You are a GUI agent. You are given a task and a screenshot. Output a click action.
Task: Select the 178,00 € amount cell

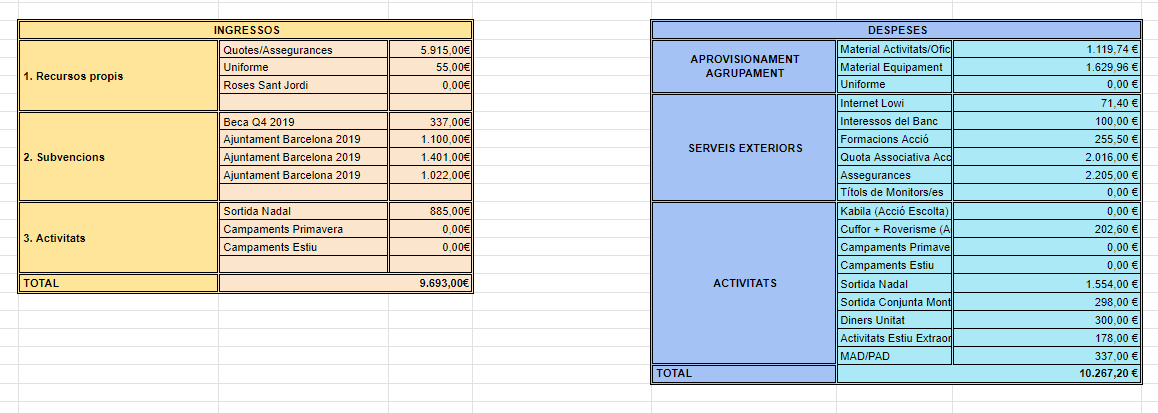point(1046,338)
